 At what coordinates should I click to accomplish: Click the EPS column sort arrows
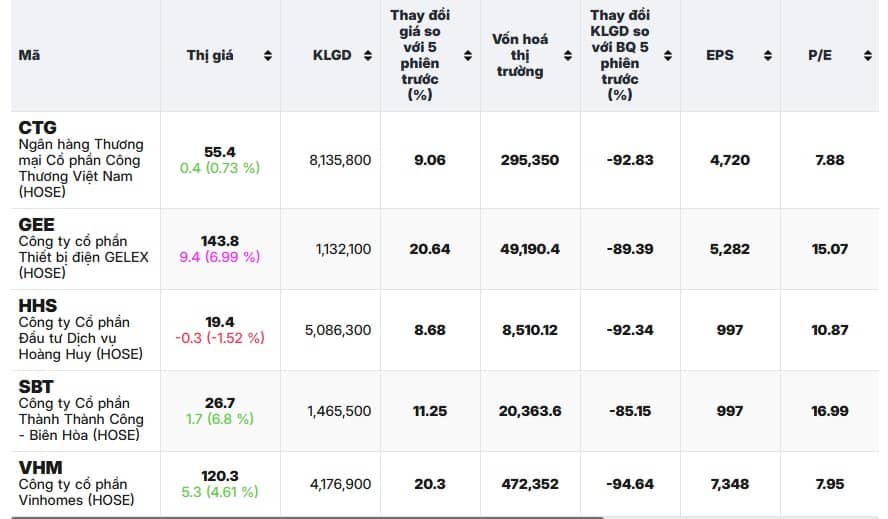click(768, 56)
